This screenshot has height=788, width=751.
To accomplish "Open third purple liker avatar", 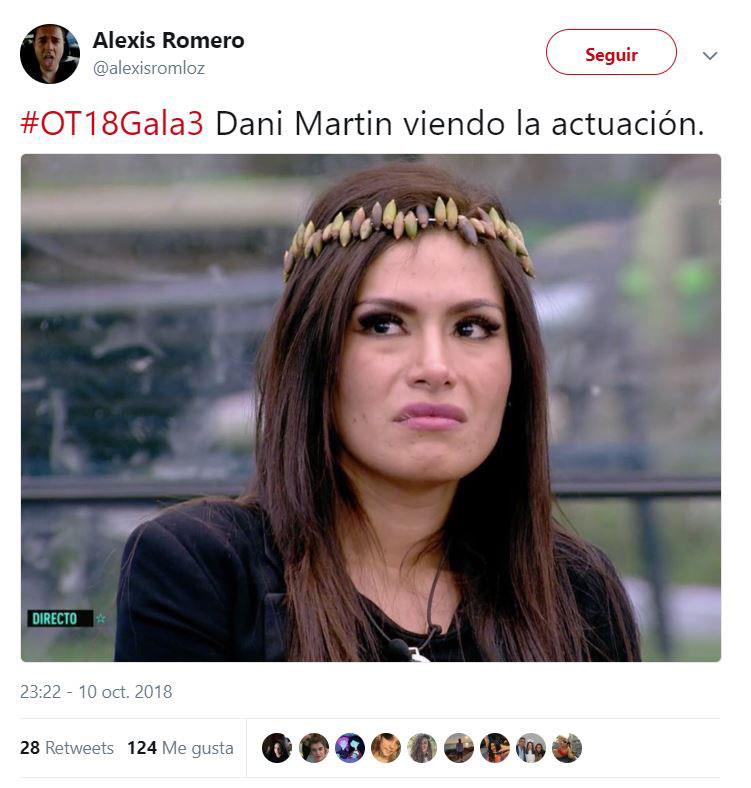I will (350, 748).
